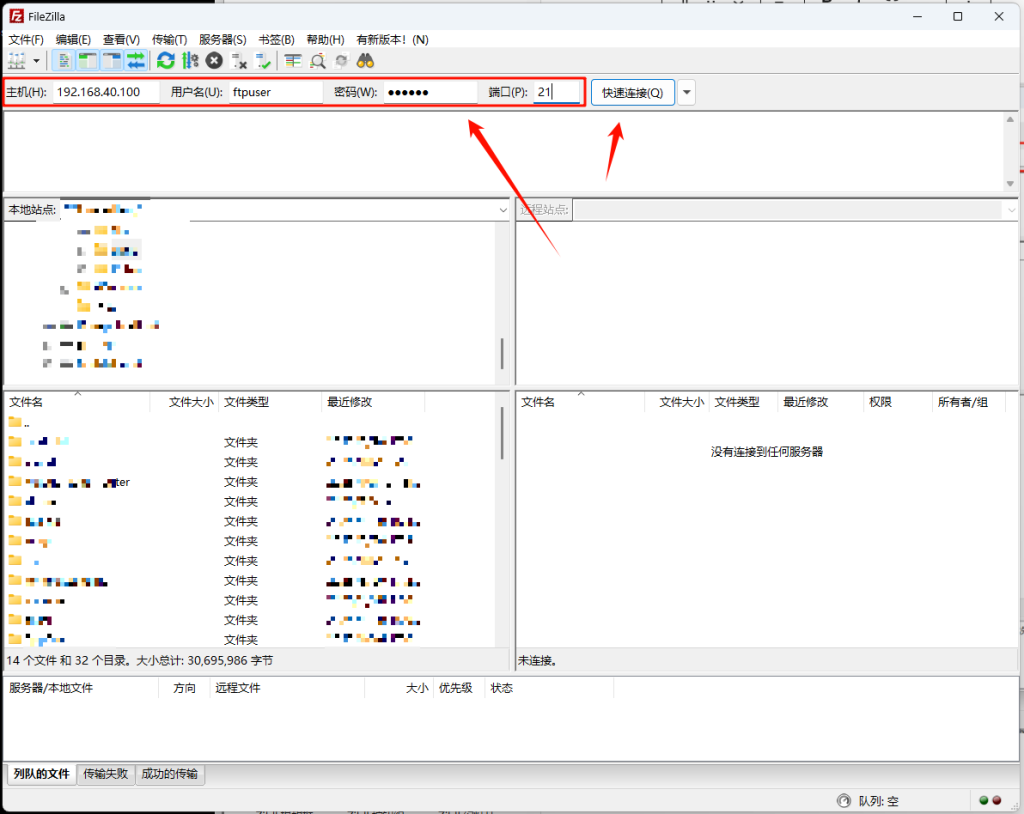
Task: Toggle the local directory tree view
Action: (x=87, y=61)
